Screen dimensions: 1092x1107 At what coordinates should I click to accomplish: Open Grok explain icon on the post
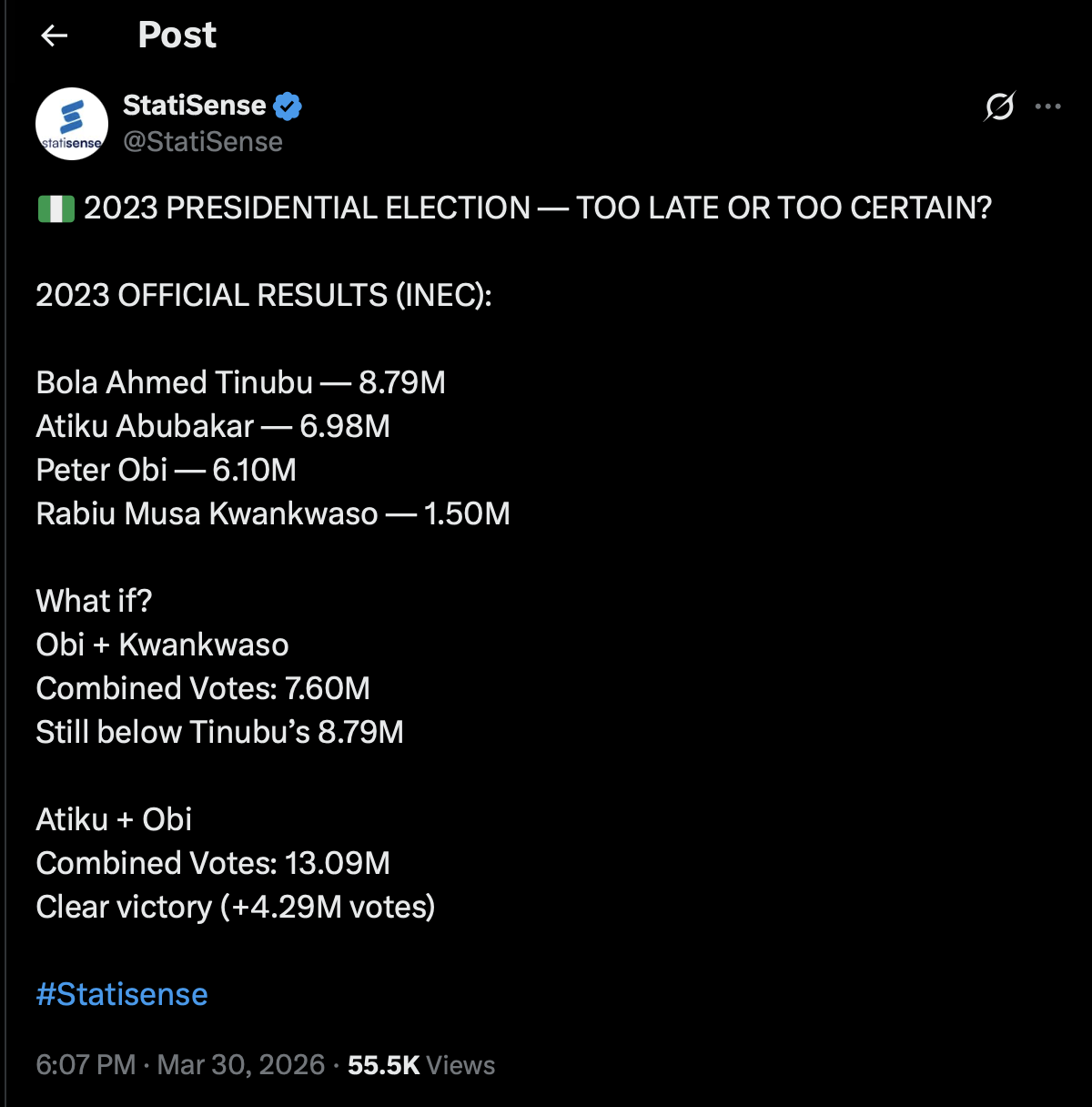pos(999,107)
